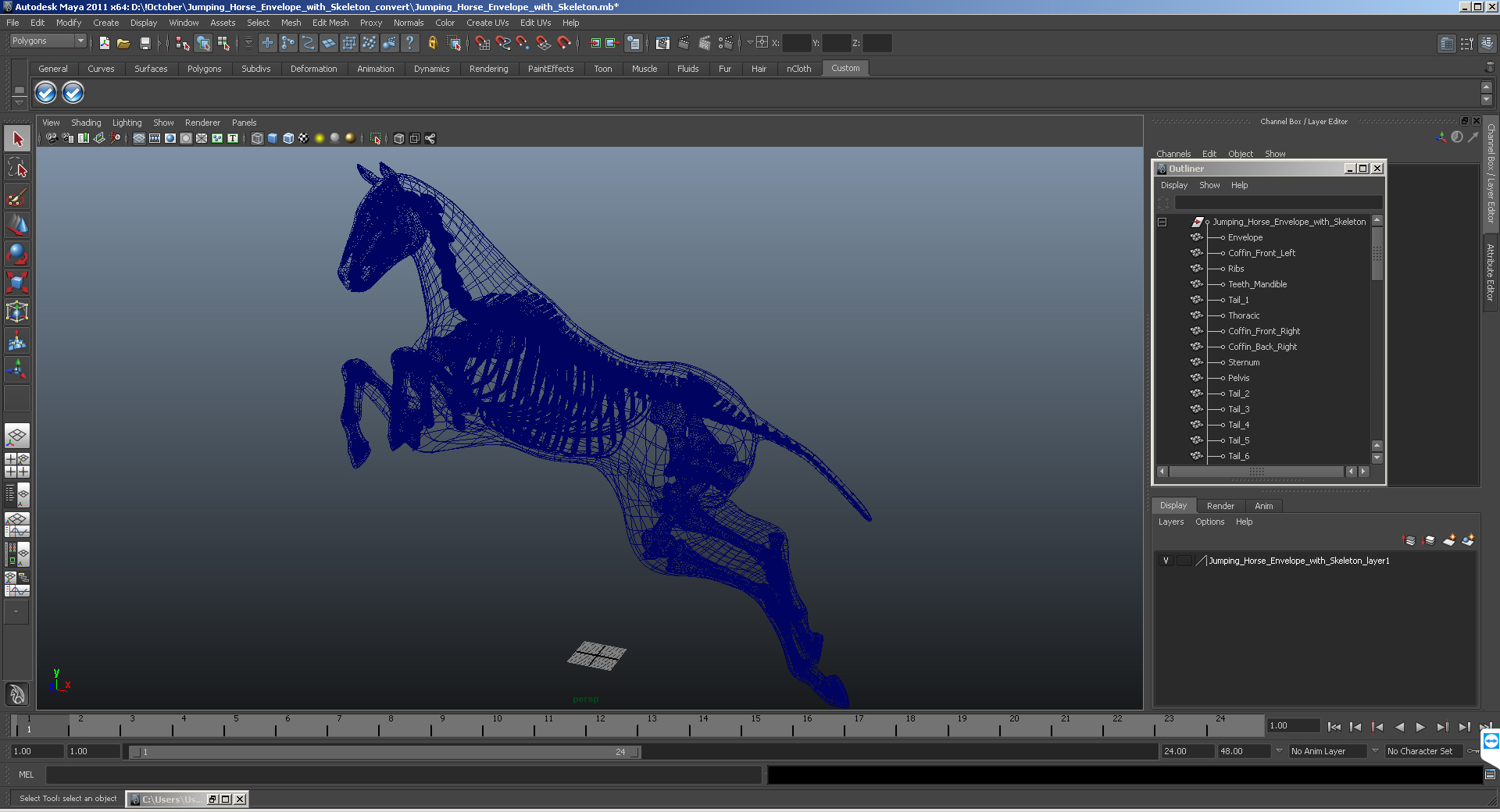This screenshot has width=1500, height=812.
Task: Open the Create UVs menu
Action: pyautogui.click(x=487, y=23)
